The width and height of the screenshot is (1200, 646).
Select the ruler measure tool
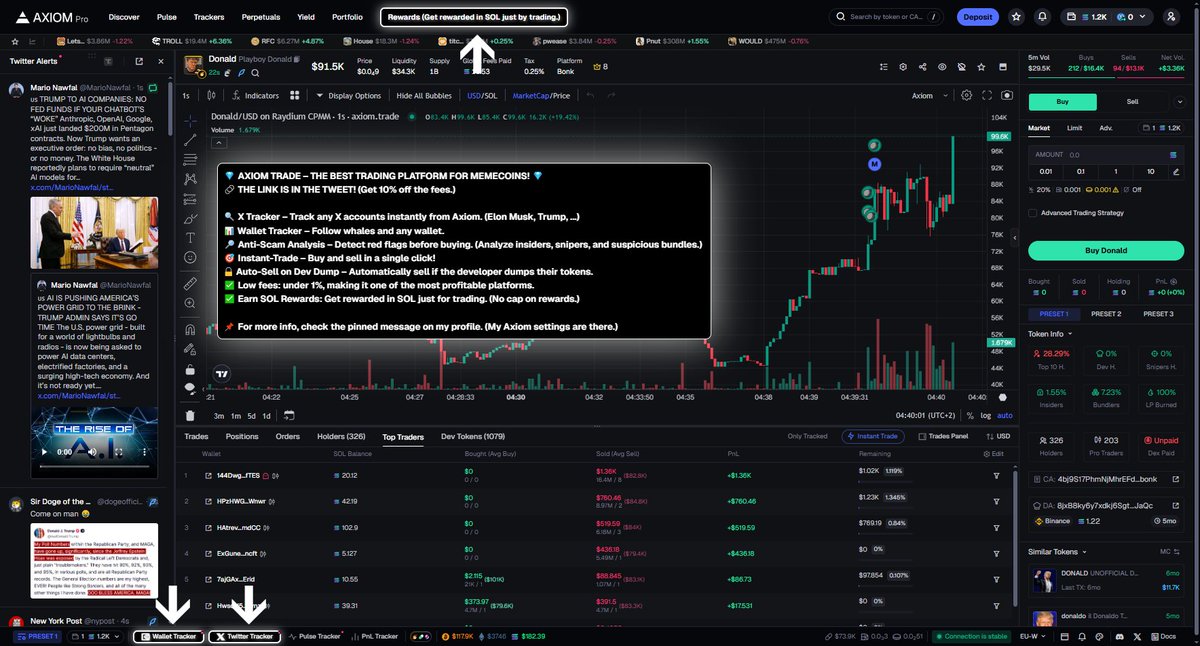point(190,282)
